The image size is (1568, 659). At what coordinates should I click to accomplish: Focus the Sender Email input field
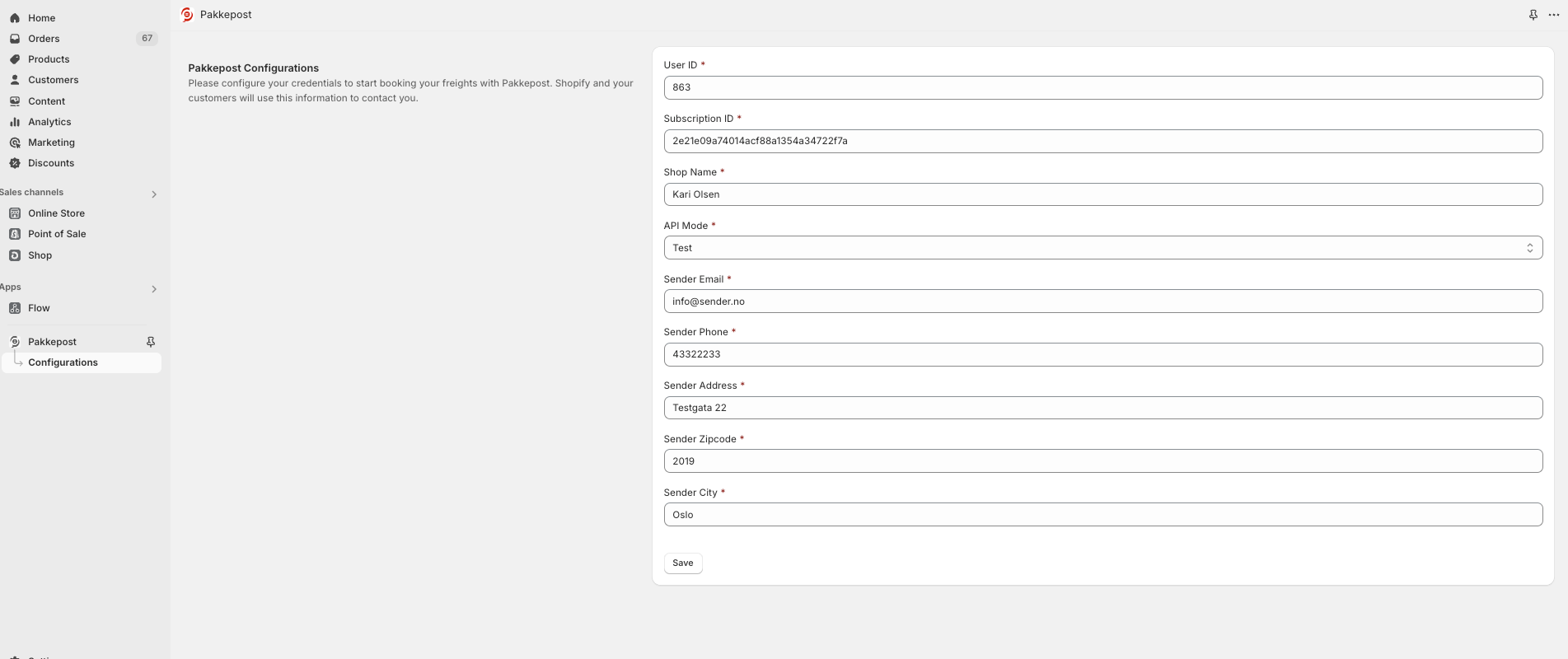click(1102, 301)
